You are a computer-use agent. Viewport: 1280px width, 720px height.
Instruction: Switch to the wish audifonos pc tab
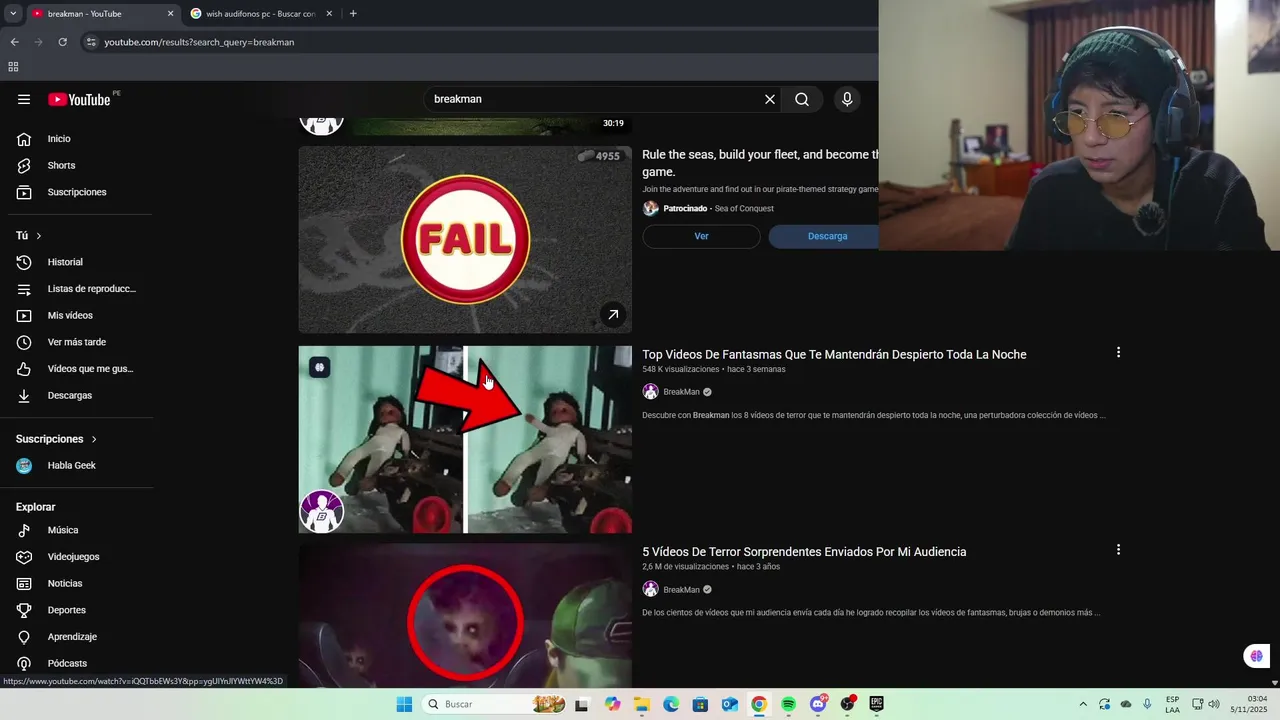260,14
